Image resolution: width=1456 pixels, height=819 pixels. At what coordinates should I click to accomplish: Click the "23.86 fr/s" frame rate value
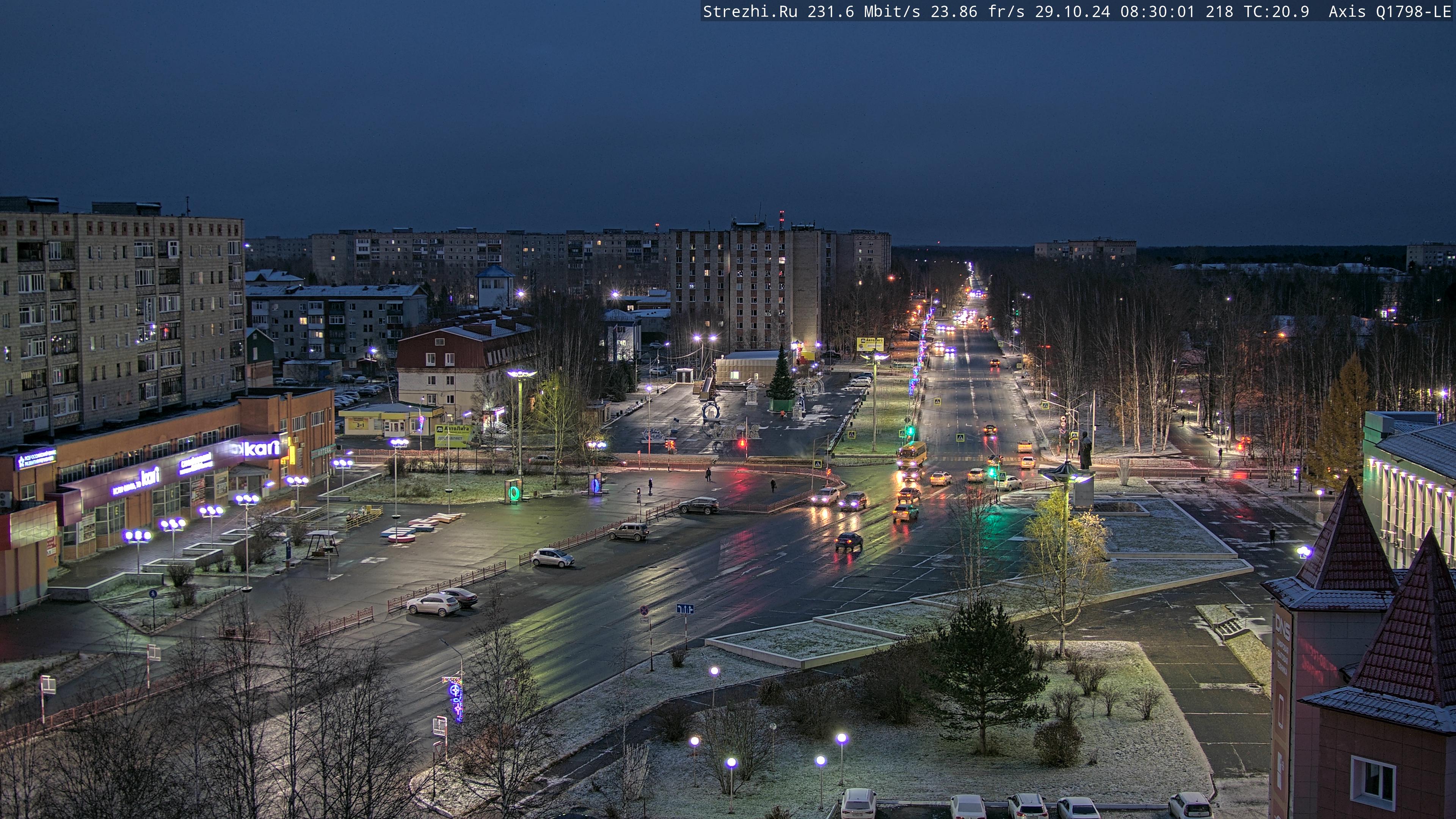point(978,12)
